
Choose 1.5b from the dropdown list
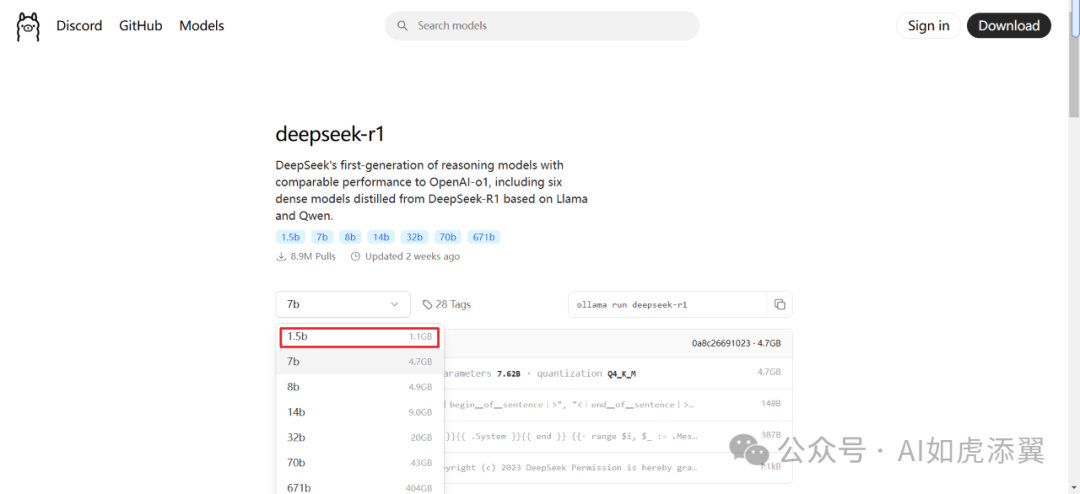360,337
